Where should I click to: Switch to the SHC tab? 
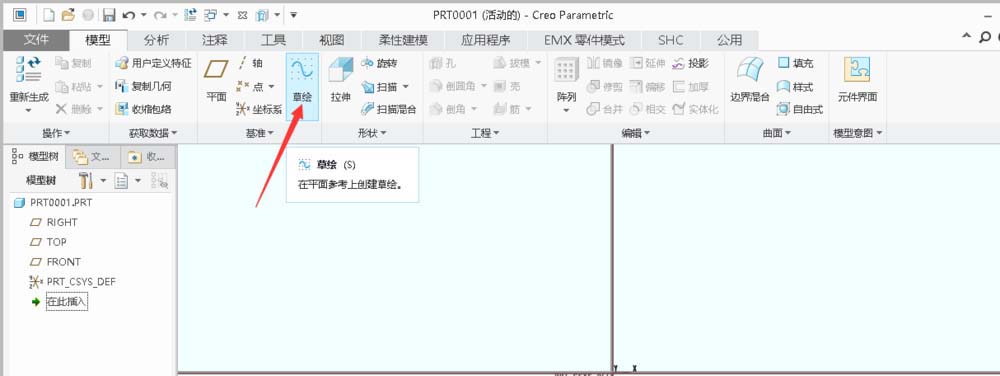point(670,40)
